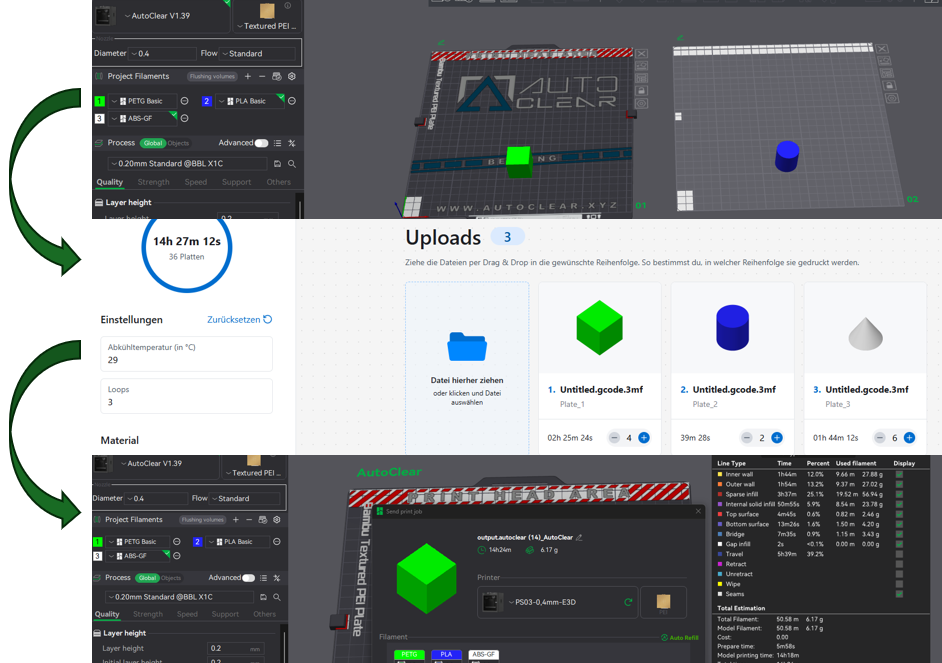The height and width of the screenshot is (663, 942).
Task: Save the process preset in upper Bambu Studio
Action: [278, 163]
